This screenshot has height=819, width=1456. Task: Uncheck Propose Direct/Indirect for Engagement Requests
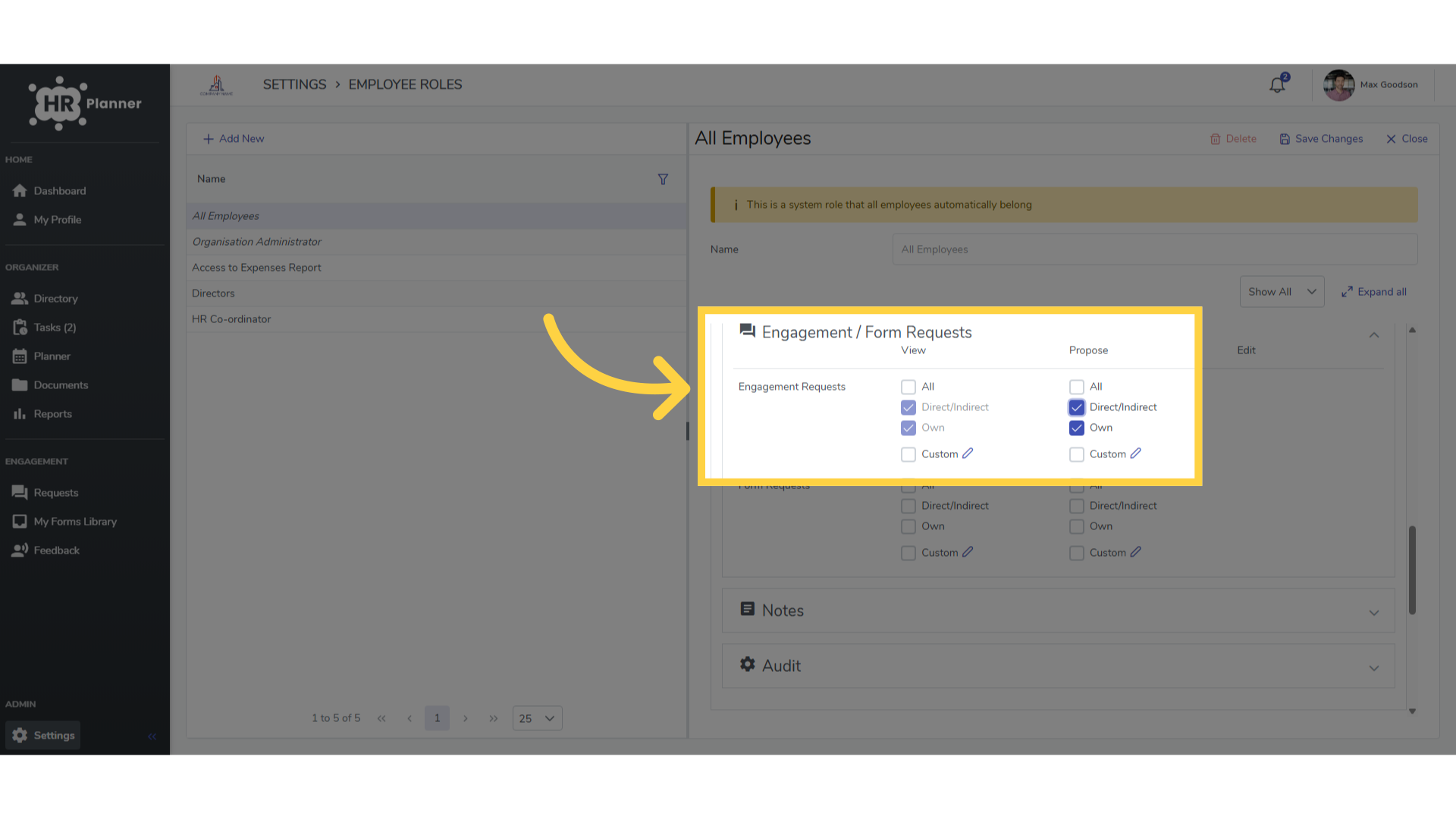tap(1076, 407)
